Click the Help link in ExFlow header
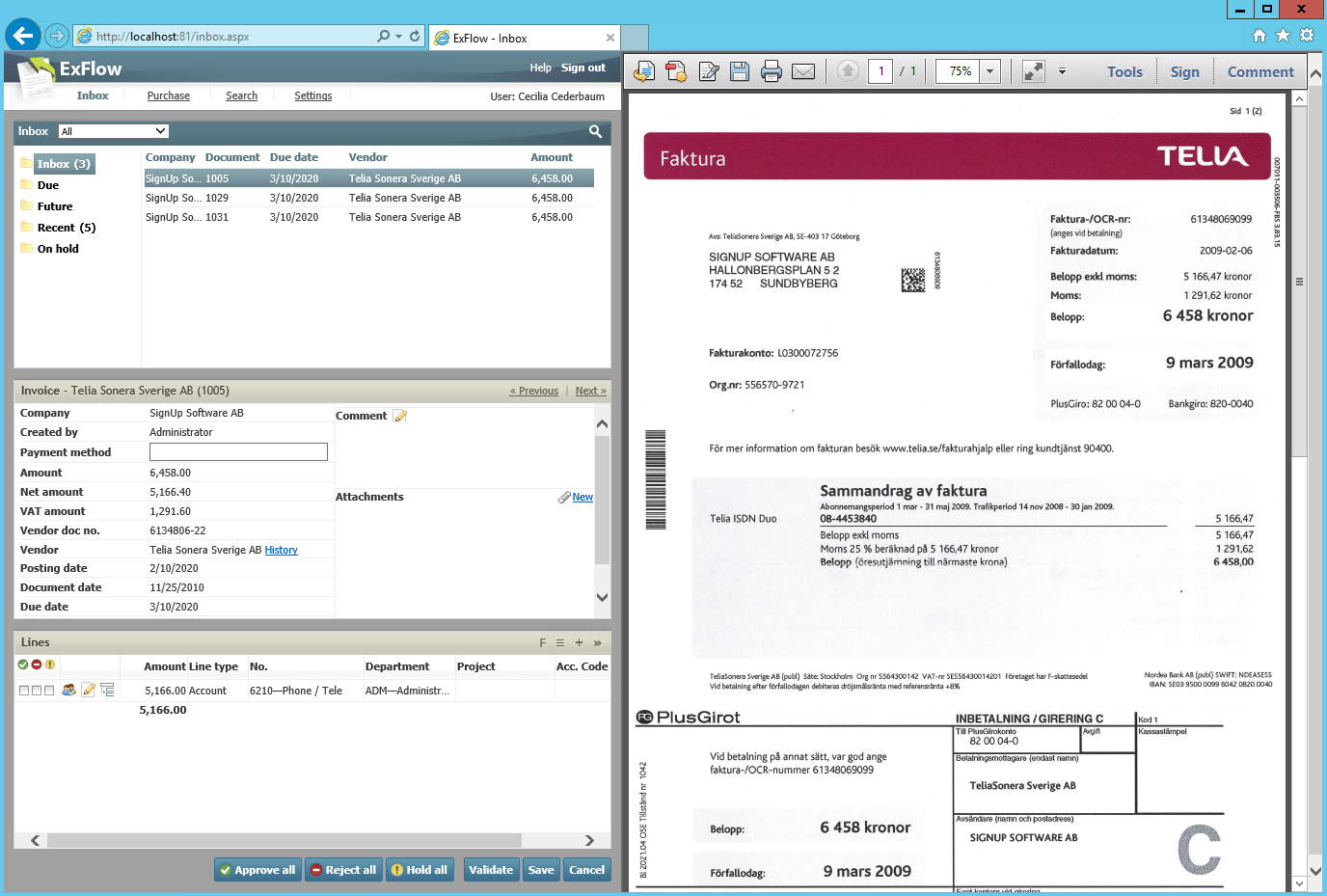This screenshot has width=1327, height=896. pos(540,68)
